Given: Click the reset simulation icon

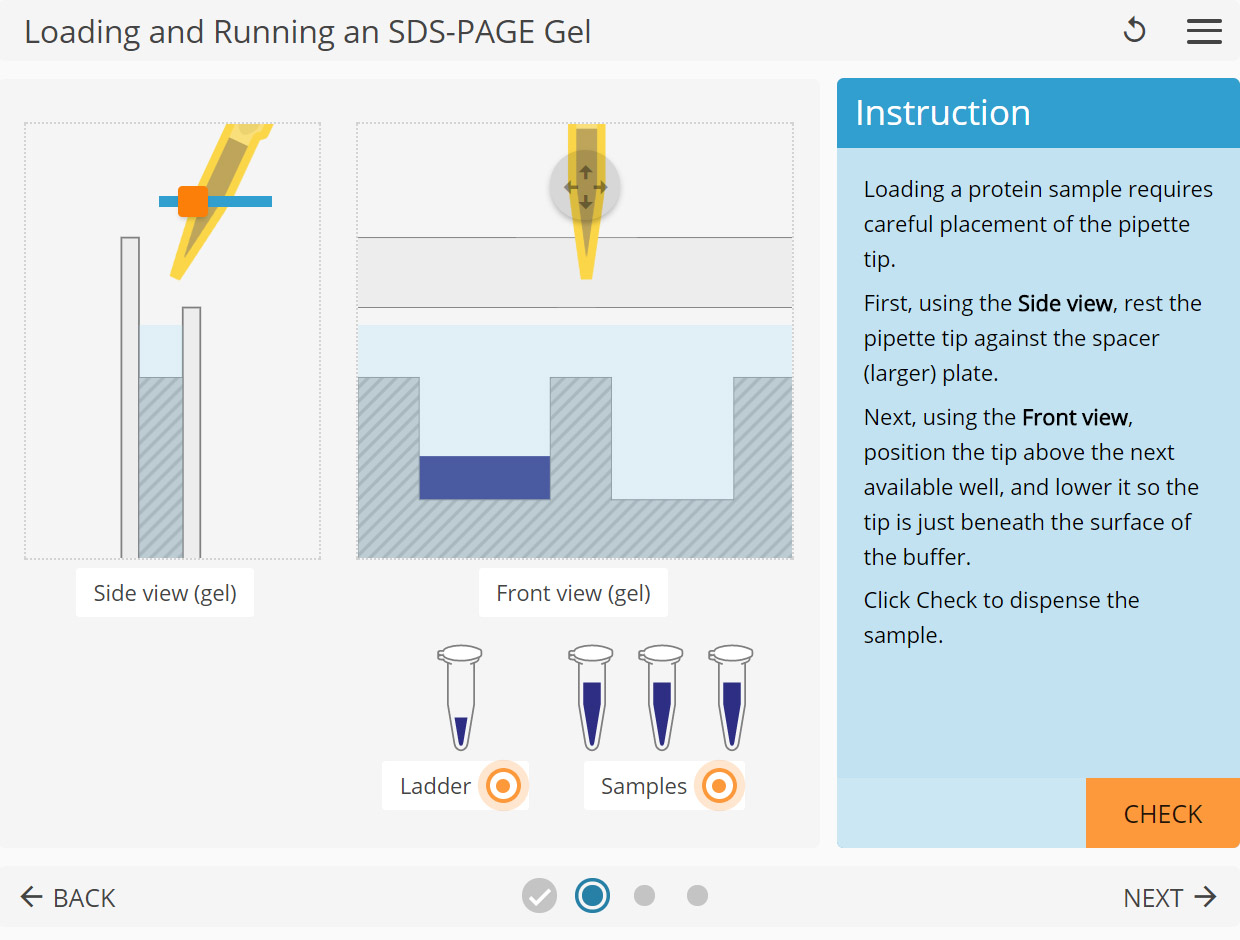Looking at the screenshot, I should tap(1135, 31).
